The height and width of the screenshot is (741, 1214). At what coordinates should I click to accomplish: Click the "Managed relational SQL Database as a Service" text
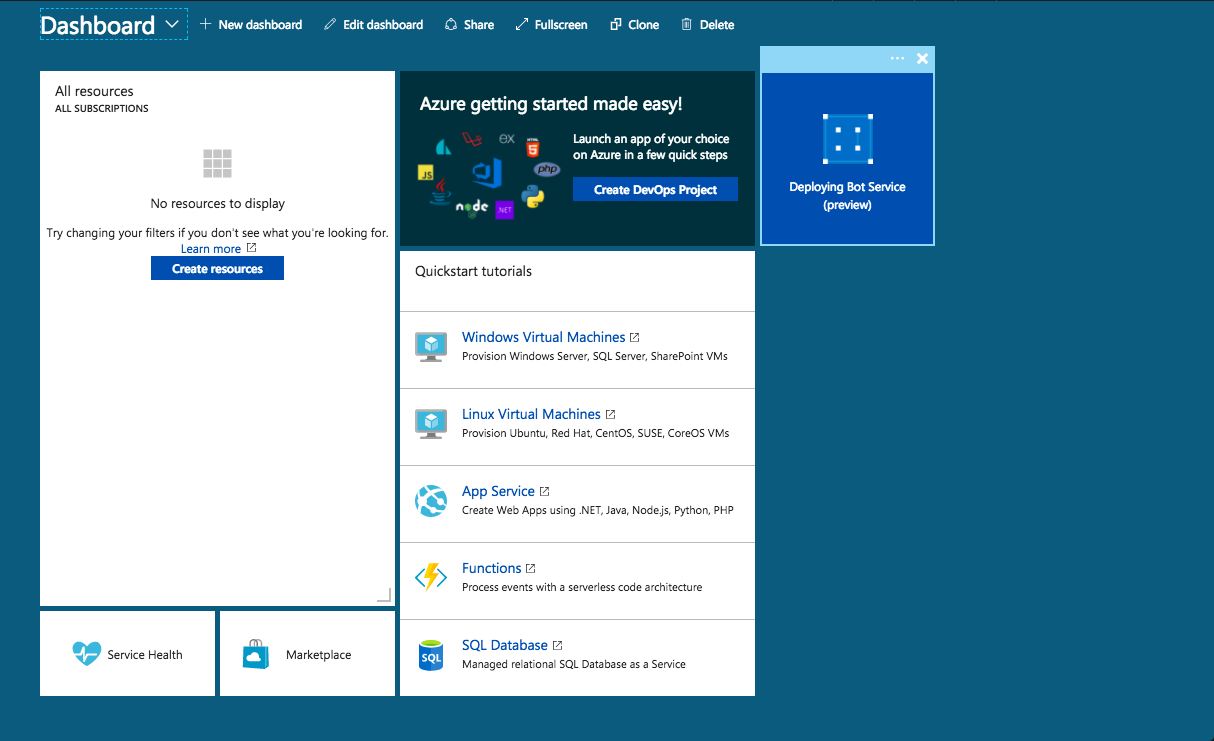pos(574,664)
